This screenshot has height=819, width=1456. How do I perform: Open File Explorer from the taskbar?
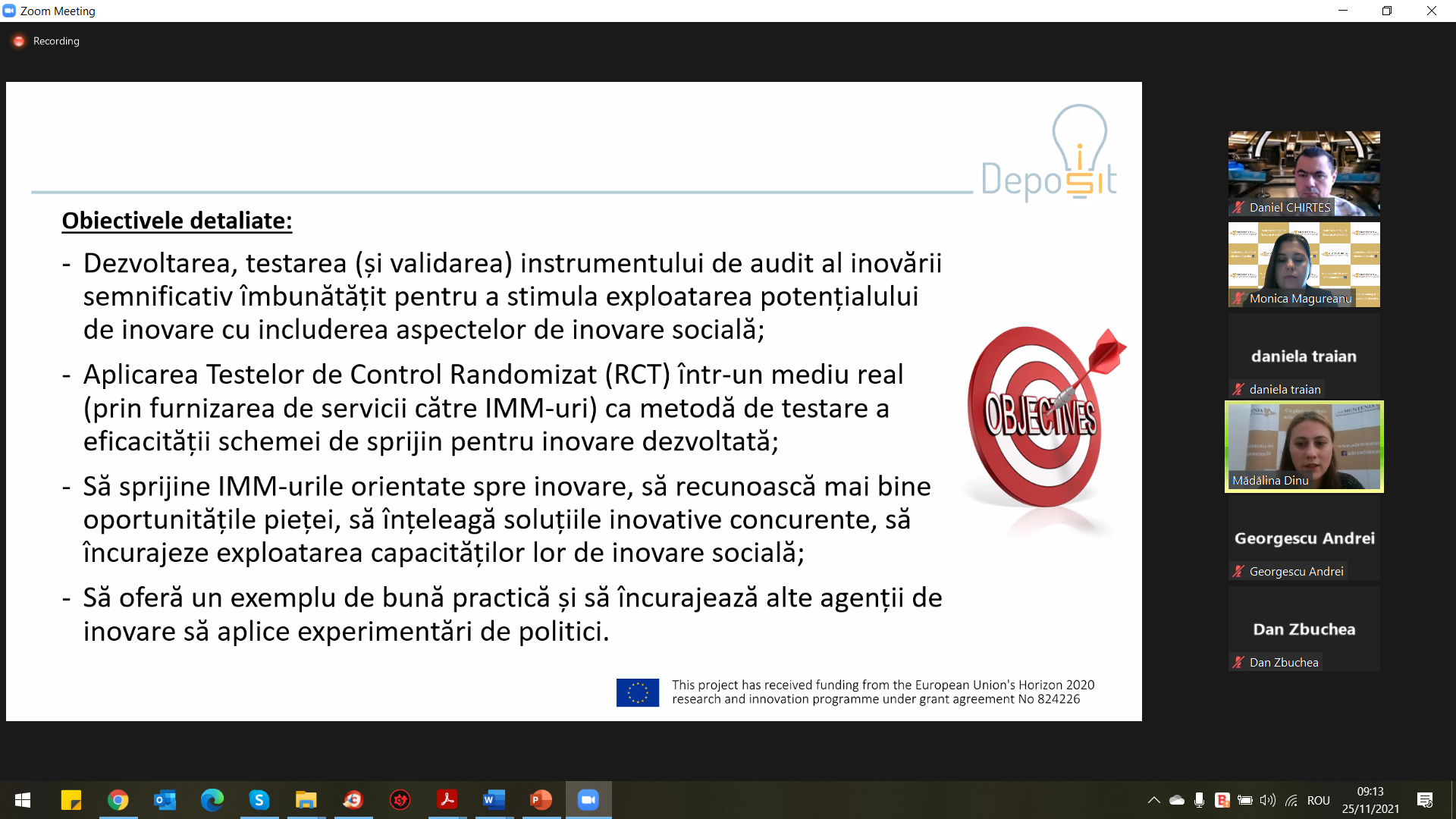tap(306, 800)
